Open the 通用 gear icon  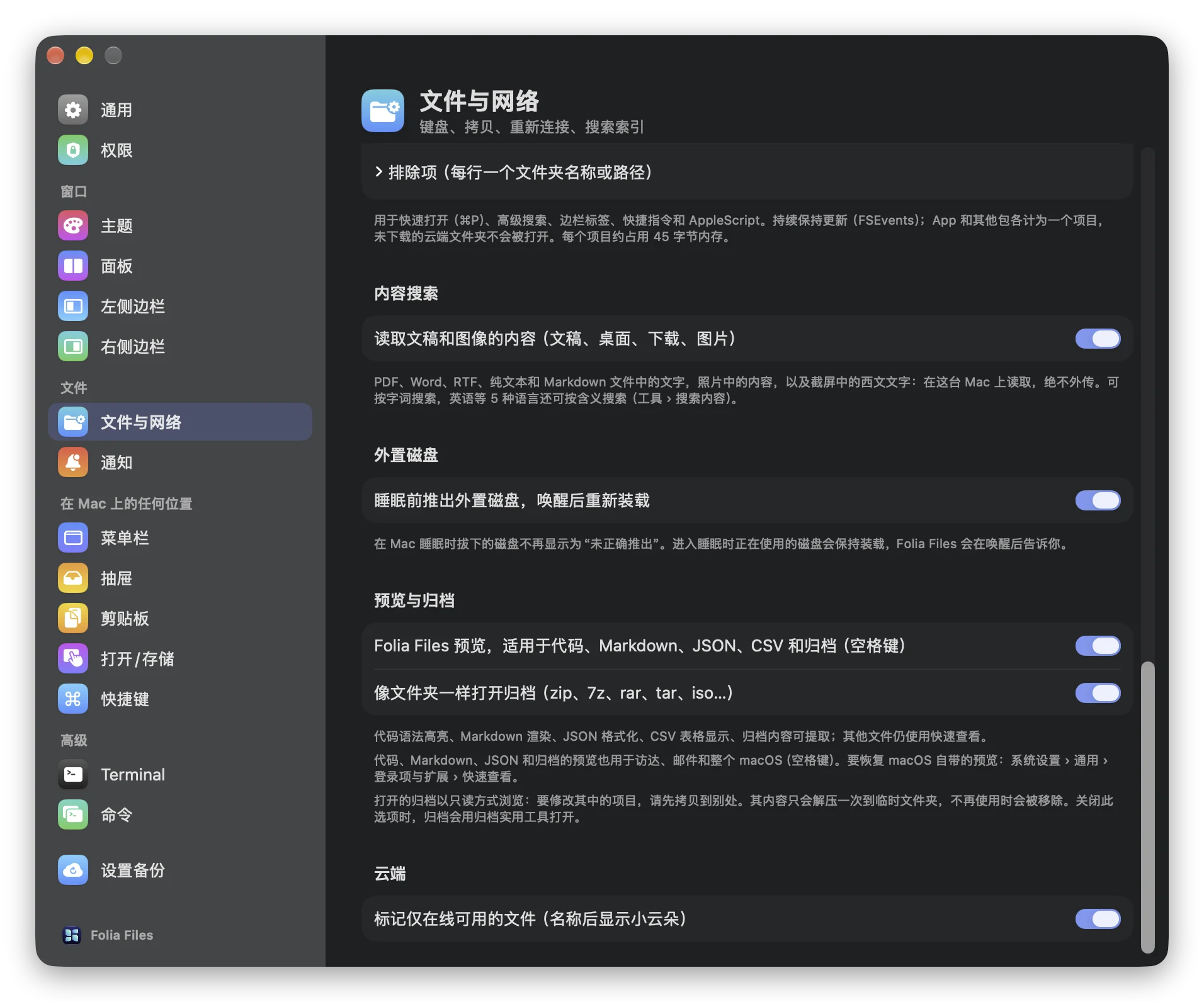(73, 110)
